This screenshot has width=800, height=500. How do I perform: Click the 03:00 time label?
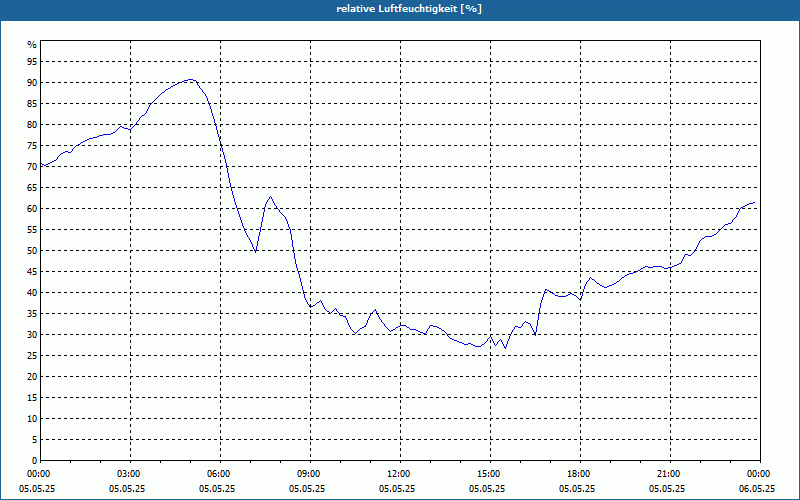(131, 474)
